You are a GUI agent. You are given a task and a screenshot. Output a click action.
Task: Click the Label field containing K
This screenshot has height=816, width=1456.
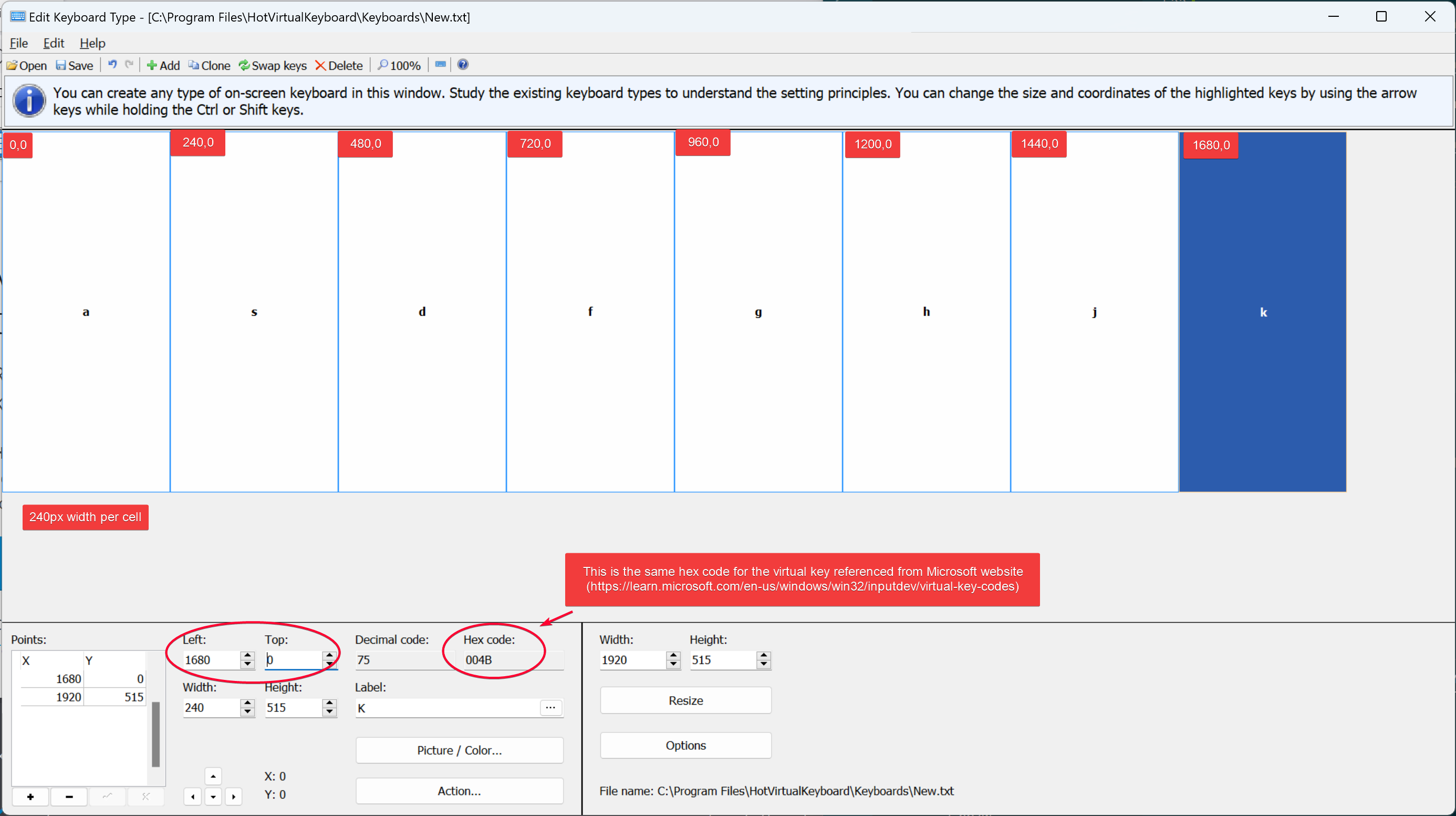click(x=447, y=708)
